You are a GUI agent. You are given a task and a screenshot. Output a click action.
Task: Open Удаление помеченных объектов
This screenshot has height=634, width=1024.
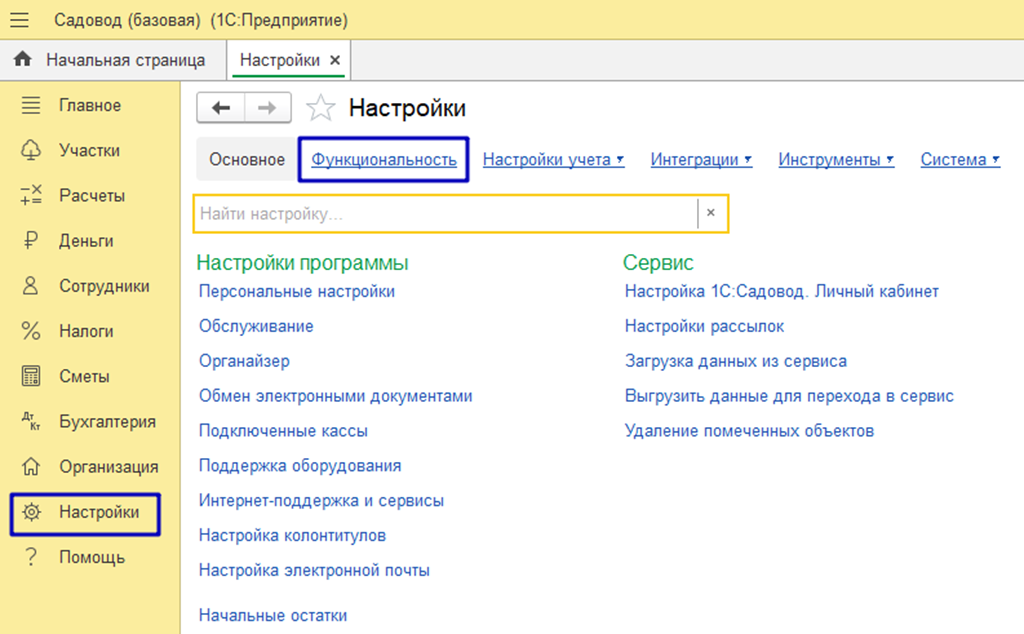pos(750,431)
